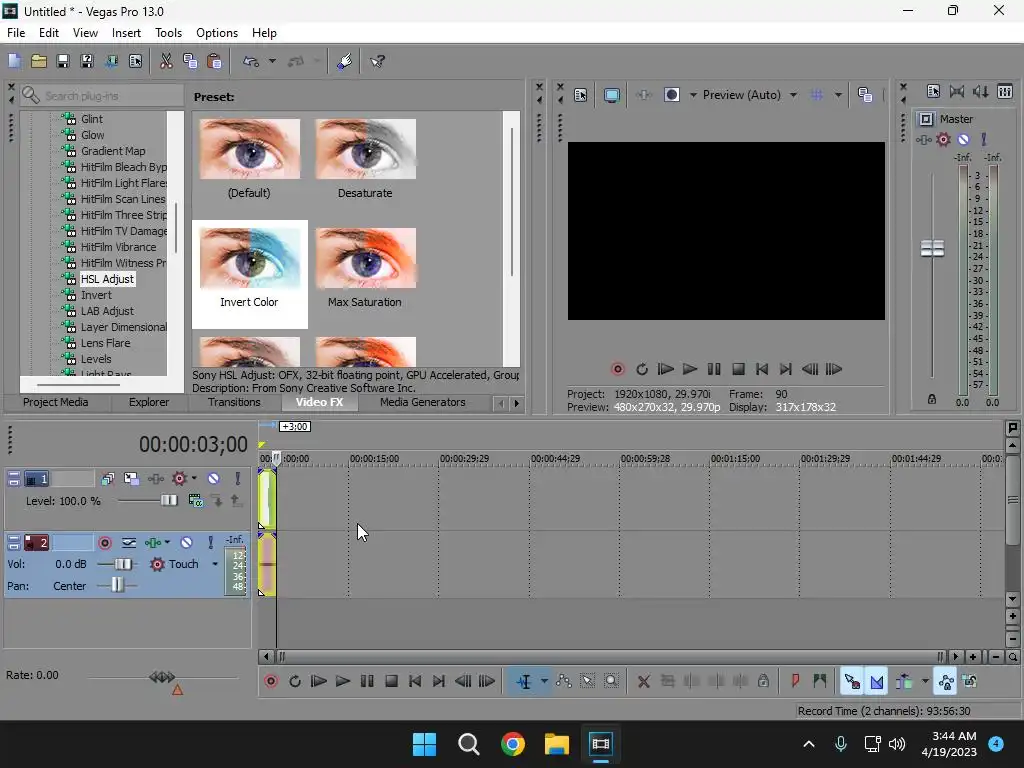Open audio track 2 FX dropdown arrow

pyautogui.click(x=167, y=543)
